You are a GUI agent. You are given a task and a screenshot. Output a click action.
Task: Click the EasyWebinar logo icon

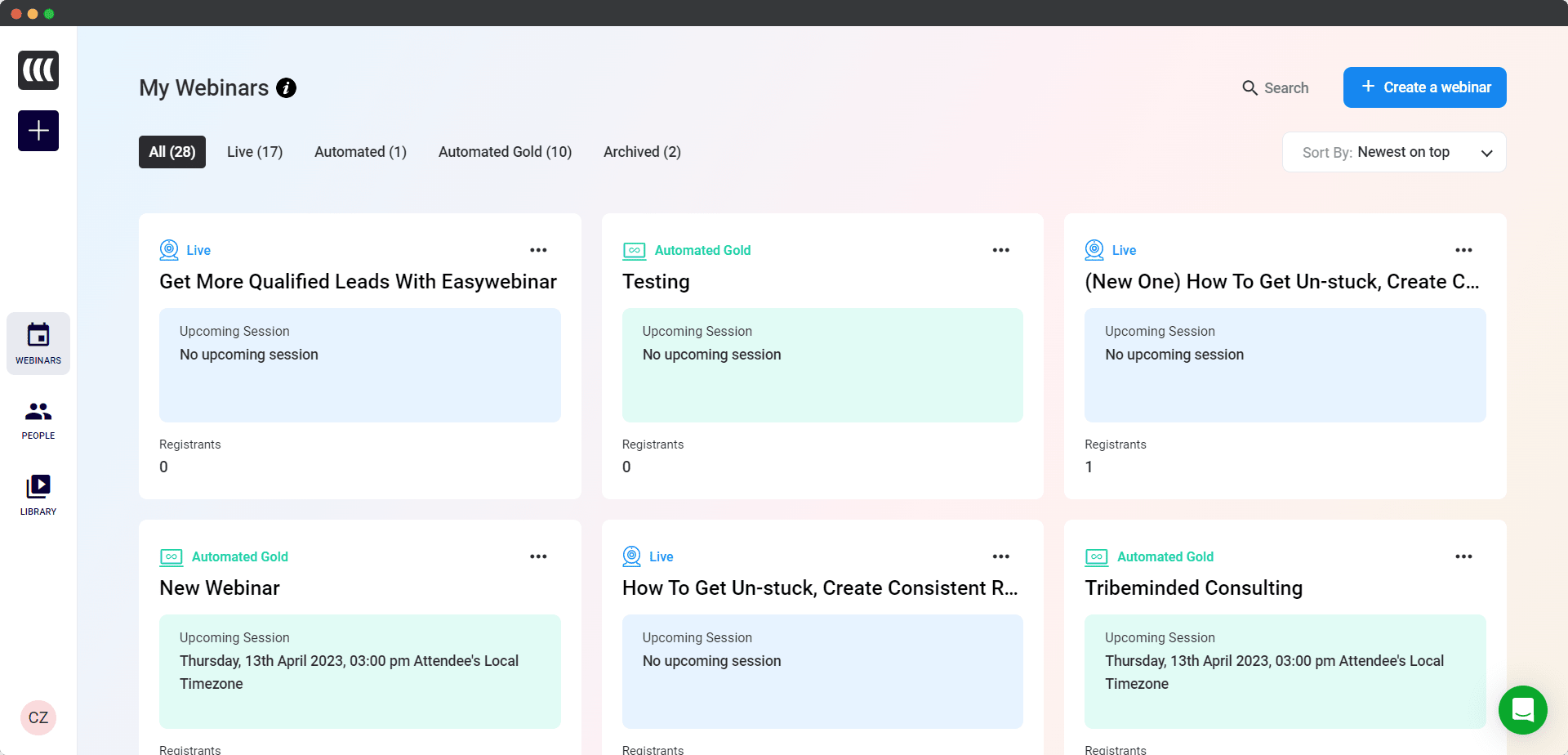38,70
